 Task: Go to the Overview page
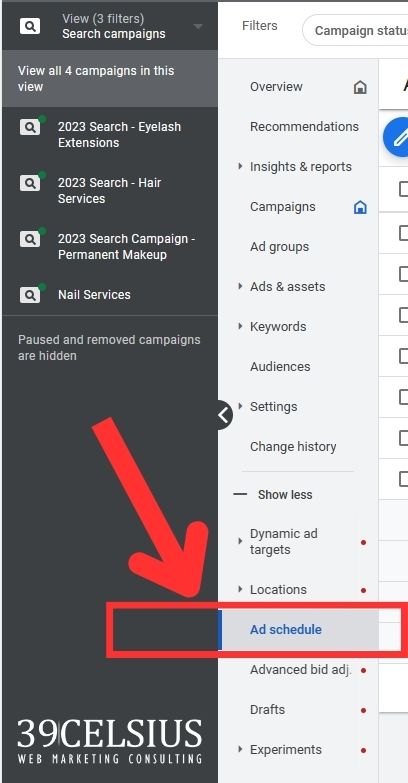pyautogui.click(x=276, y=87)
